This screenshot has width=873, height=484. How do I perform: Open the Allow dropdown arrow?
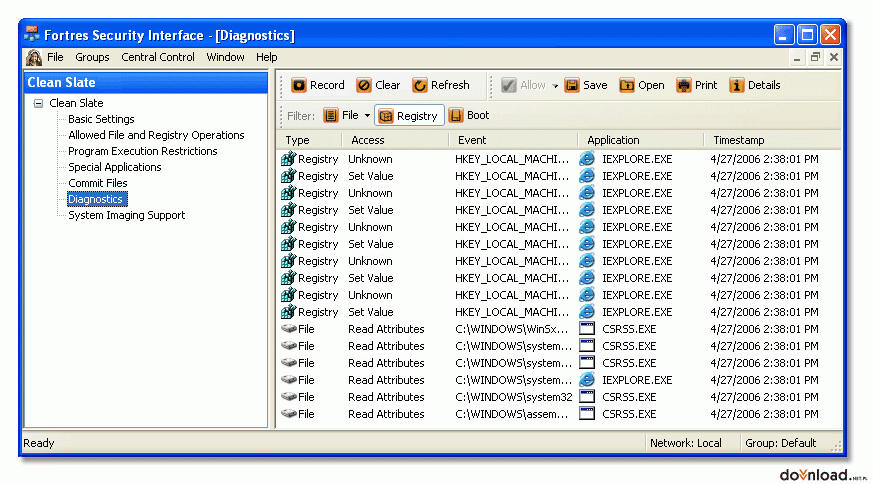(x=555, y=86)
